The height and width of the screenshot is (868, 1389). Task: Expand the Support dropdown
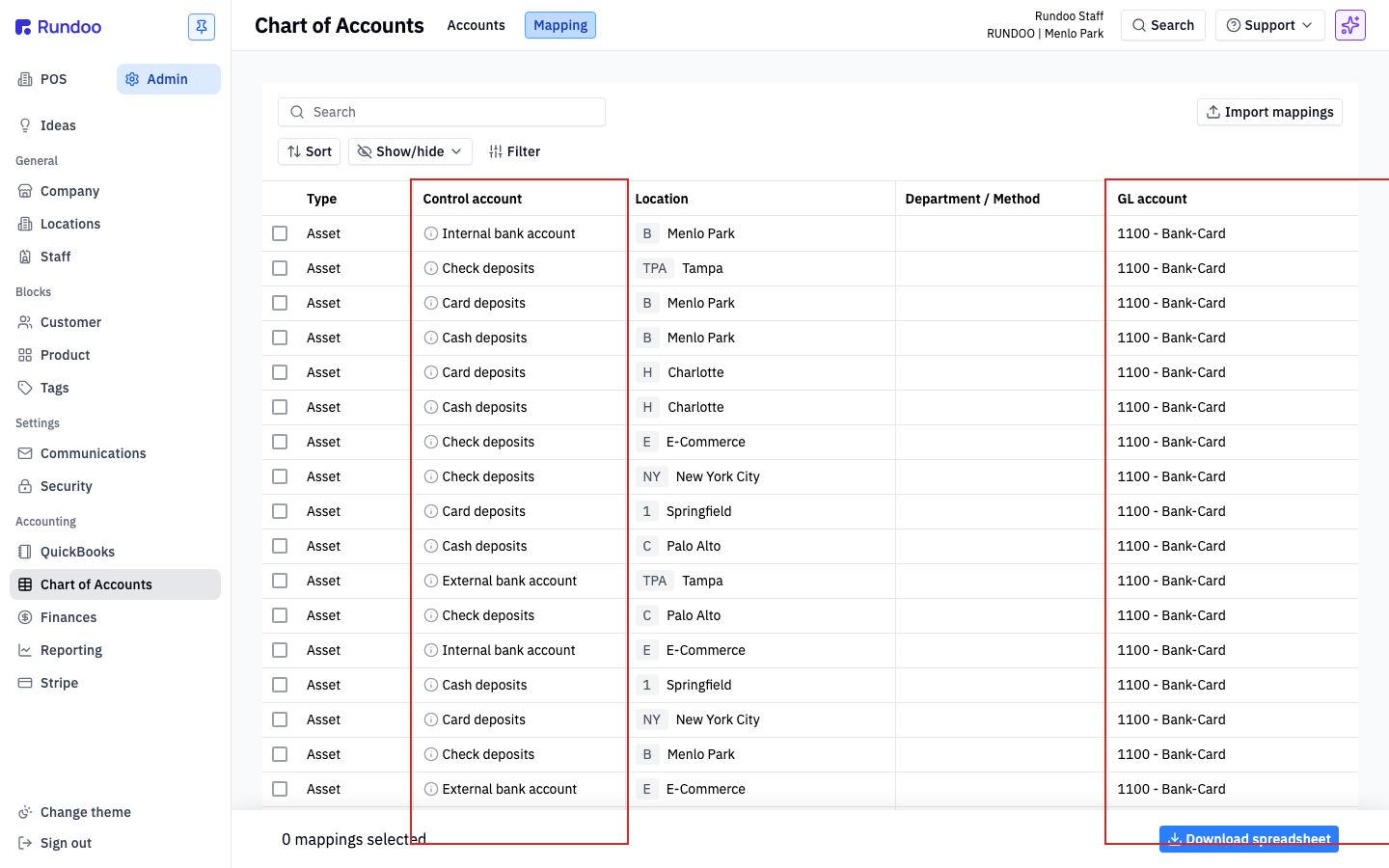click(x=1270, y=25)
